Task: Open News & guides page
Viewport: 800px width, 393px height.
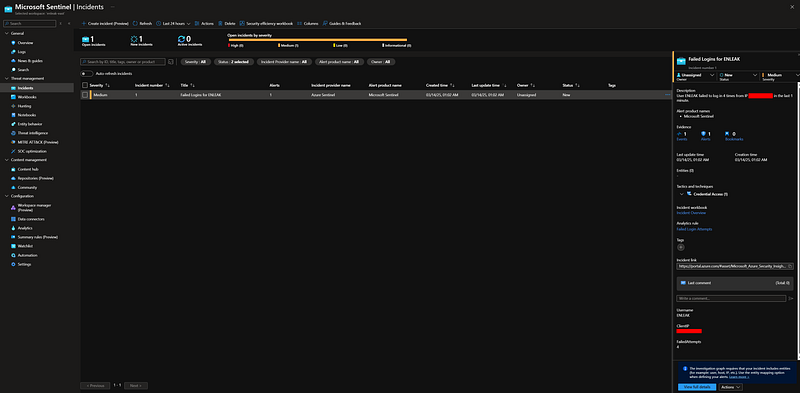Action: coord(30,61)
